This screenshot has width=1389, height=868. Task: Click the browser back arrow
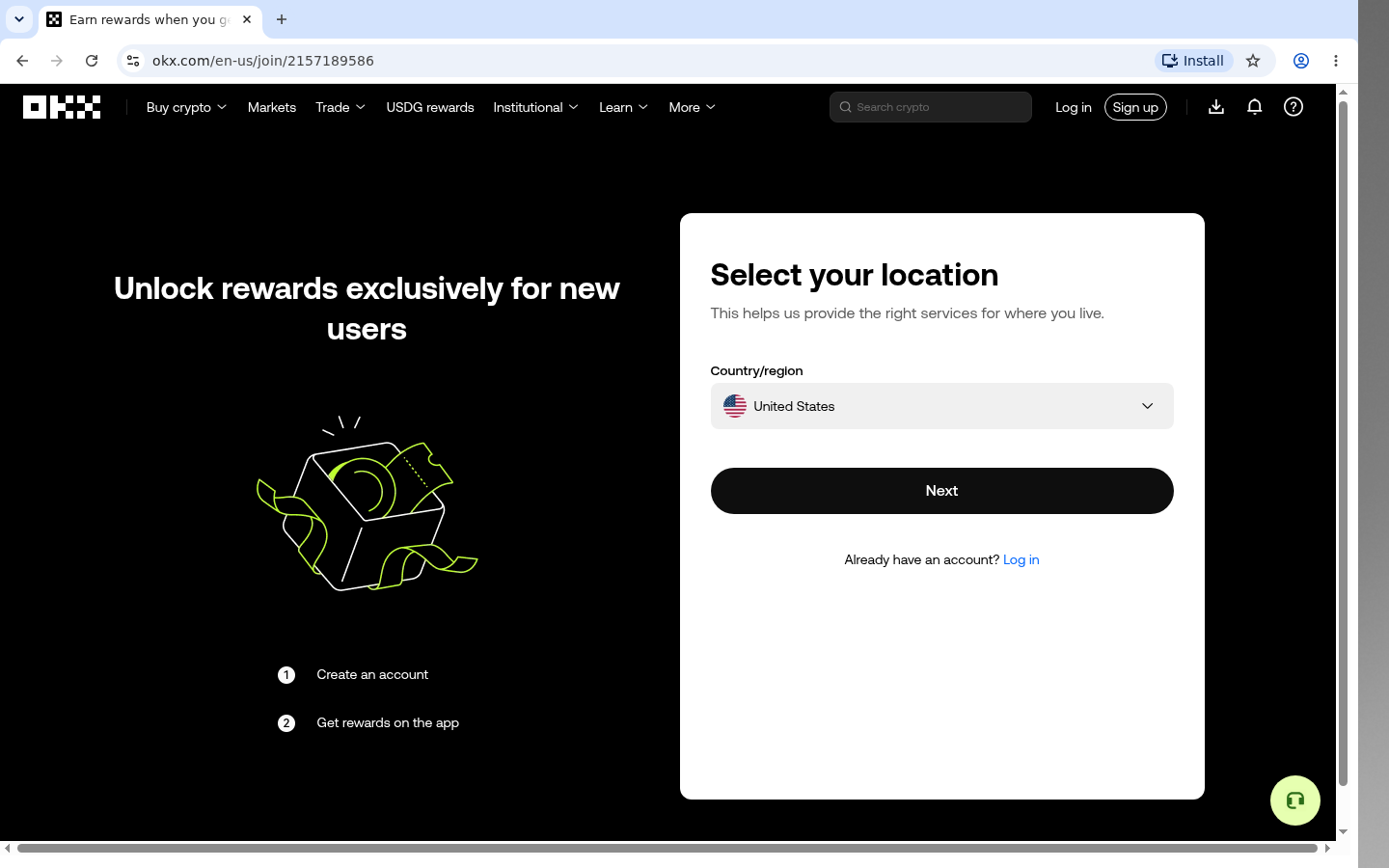(x=22, y=61)
